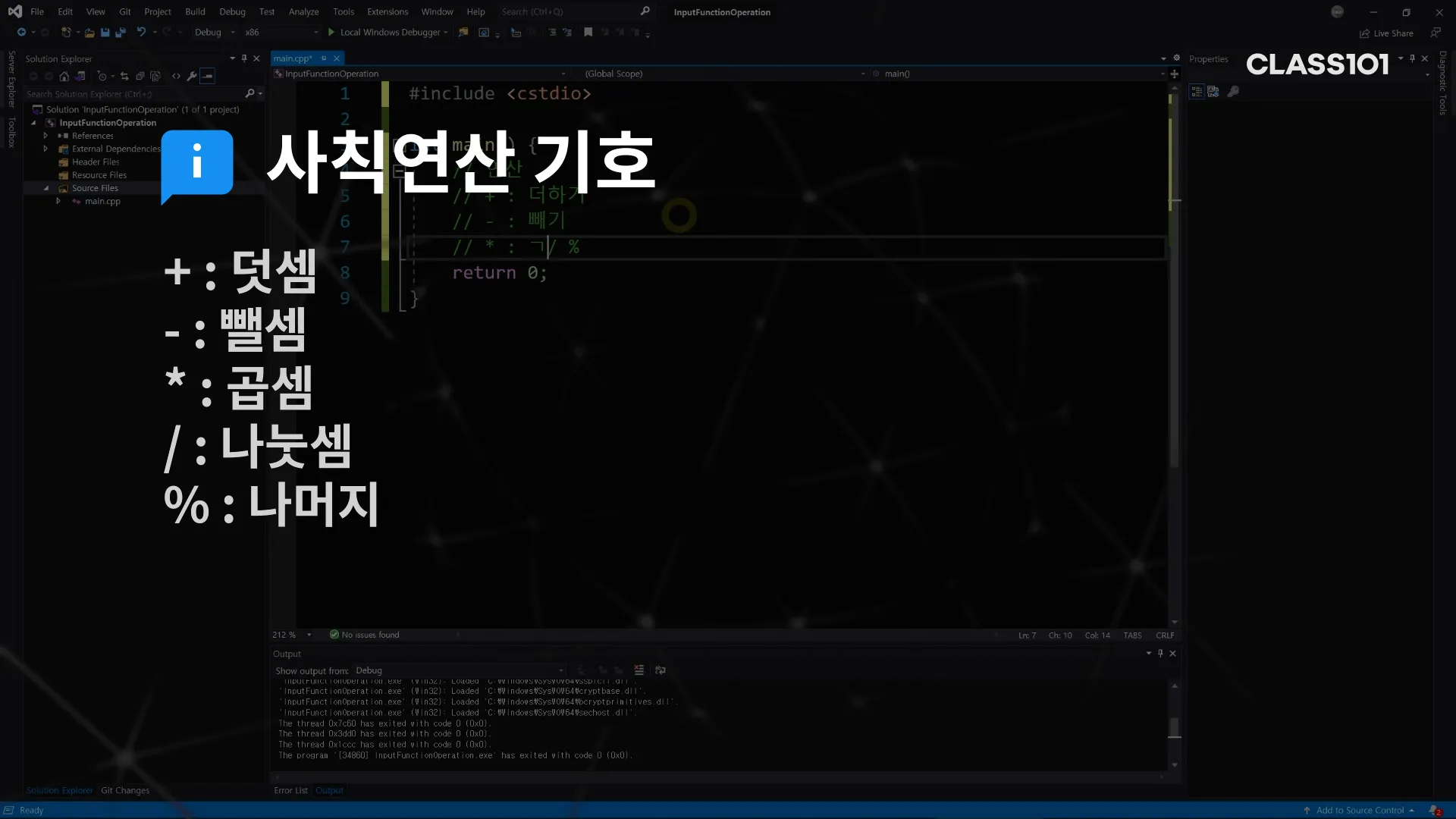Image resolution: width=1456 pixels, height=819 pixels.
Task: Click the Undo arrow icon
Action: (141, 33)
